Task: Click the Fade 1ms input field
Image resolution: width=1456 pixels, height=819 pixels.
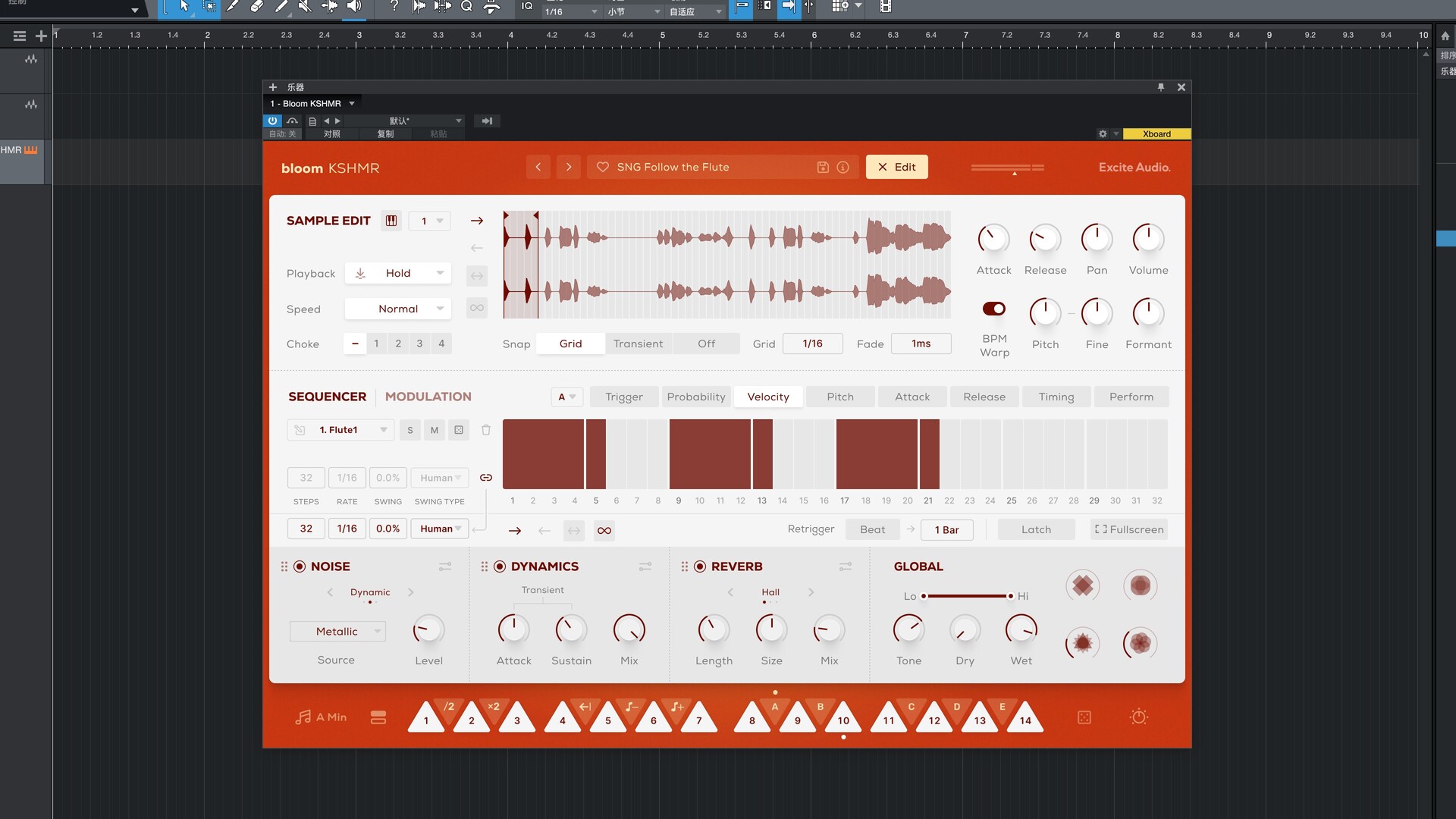Action: [x=921, y=344]
